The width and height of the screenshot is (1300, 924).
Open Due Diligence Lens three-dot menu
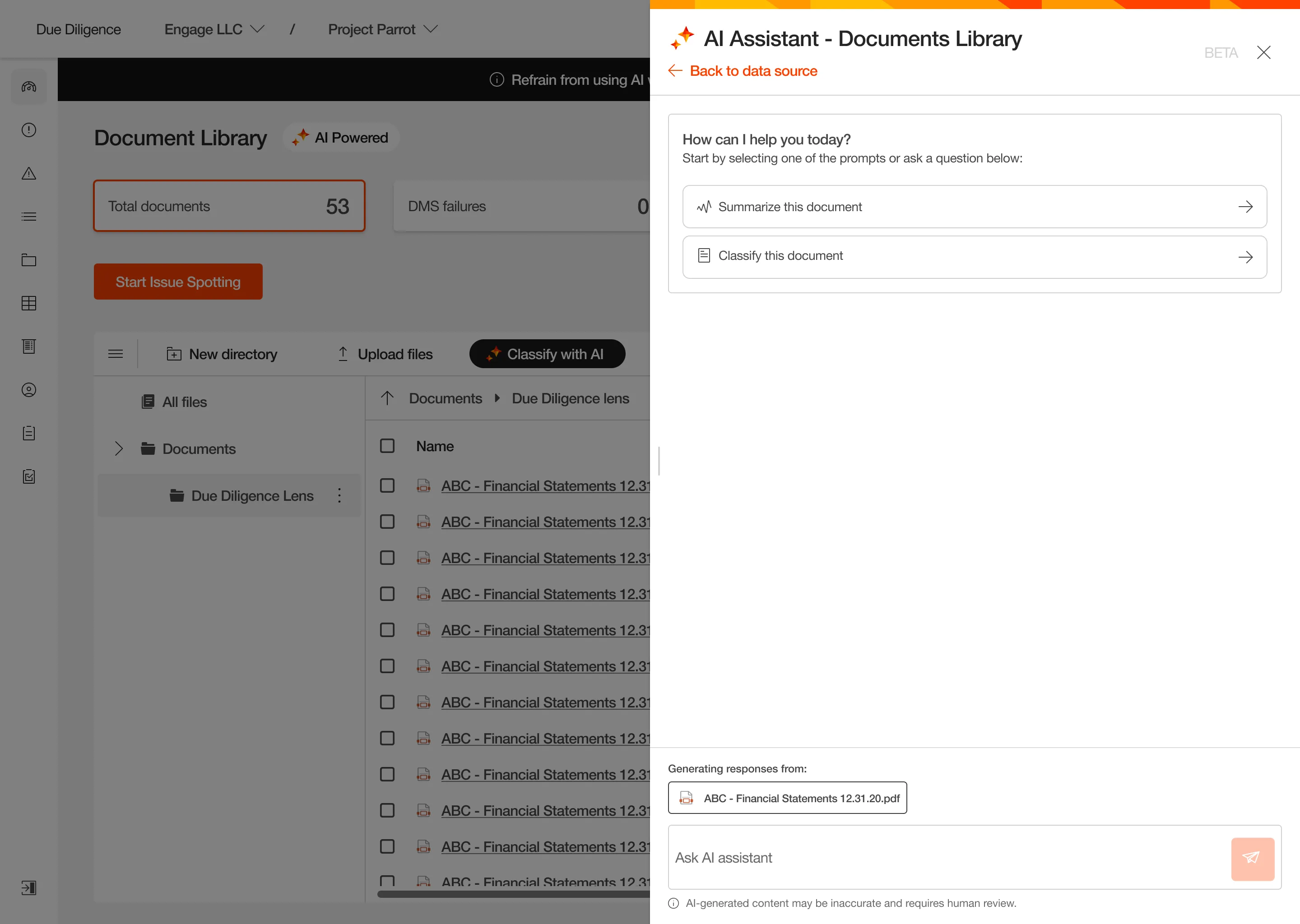(339, 495)
